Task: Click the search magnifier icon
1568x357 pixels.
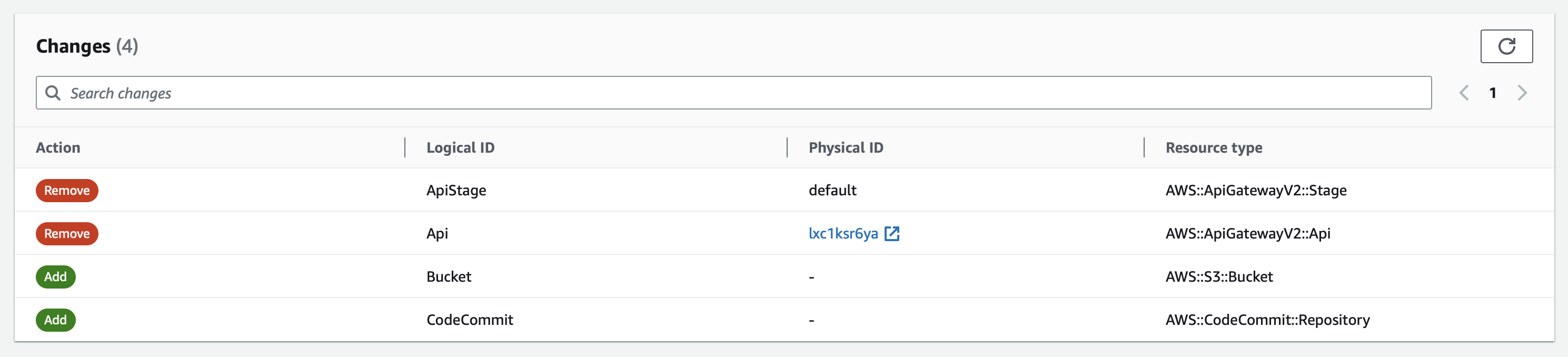Action: pyautogui.click(x=54, y=93)
